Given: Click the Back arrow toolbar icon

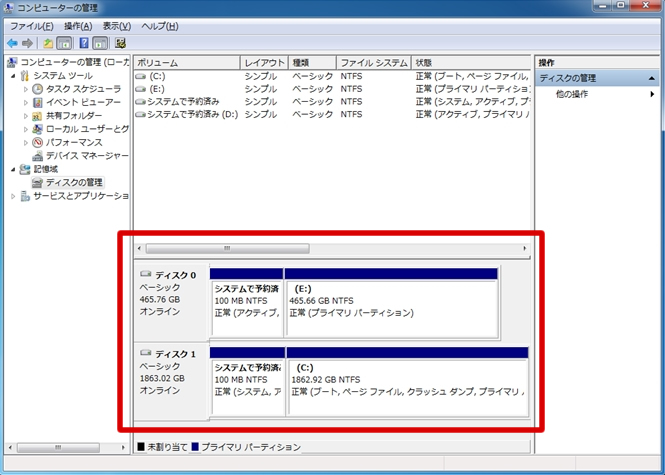Looking at the screenshot, I should [x=12, y=43].
